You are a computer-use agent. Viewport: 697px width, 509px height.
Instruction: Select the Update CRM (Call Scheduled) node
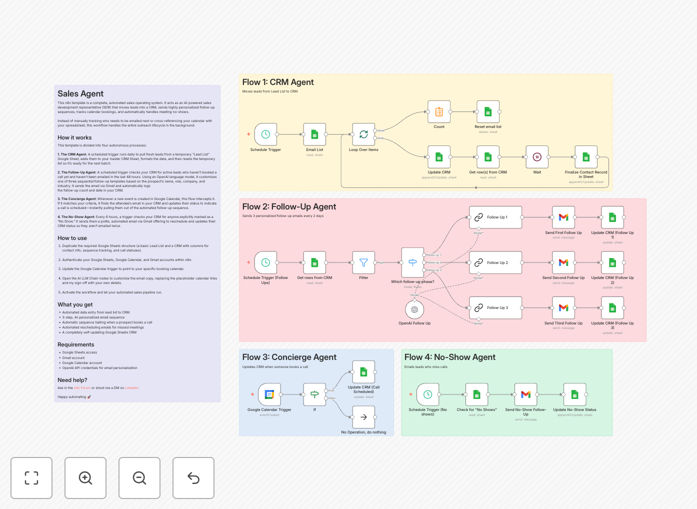click(363, 372)
